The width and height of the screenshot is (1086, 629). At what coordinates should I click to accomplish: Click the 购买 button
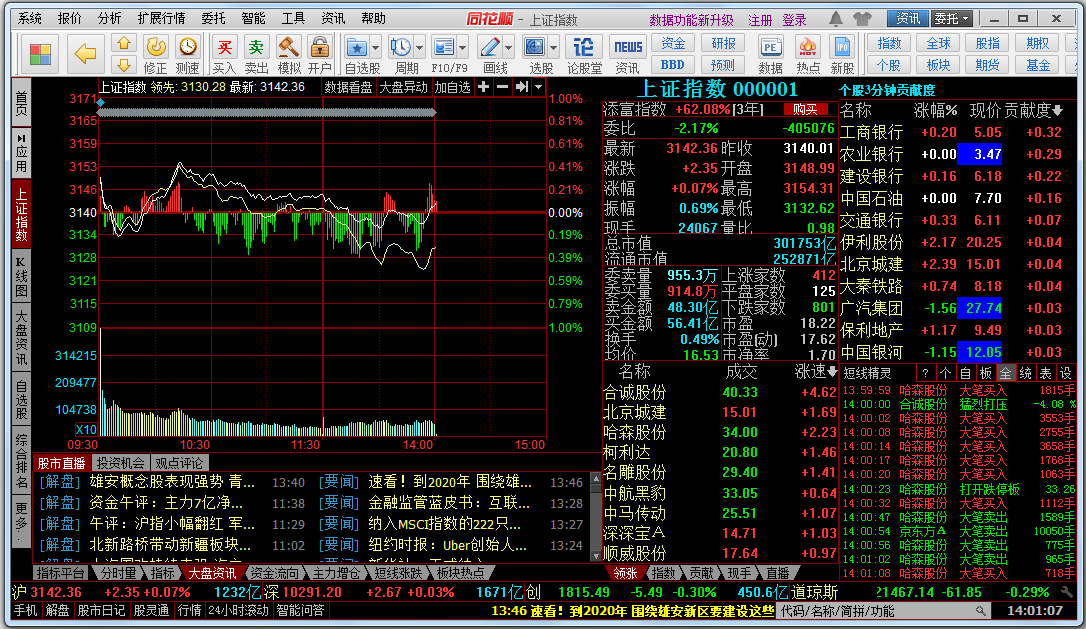tap(805, 109)
